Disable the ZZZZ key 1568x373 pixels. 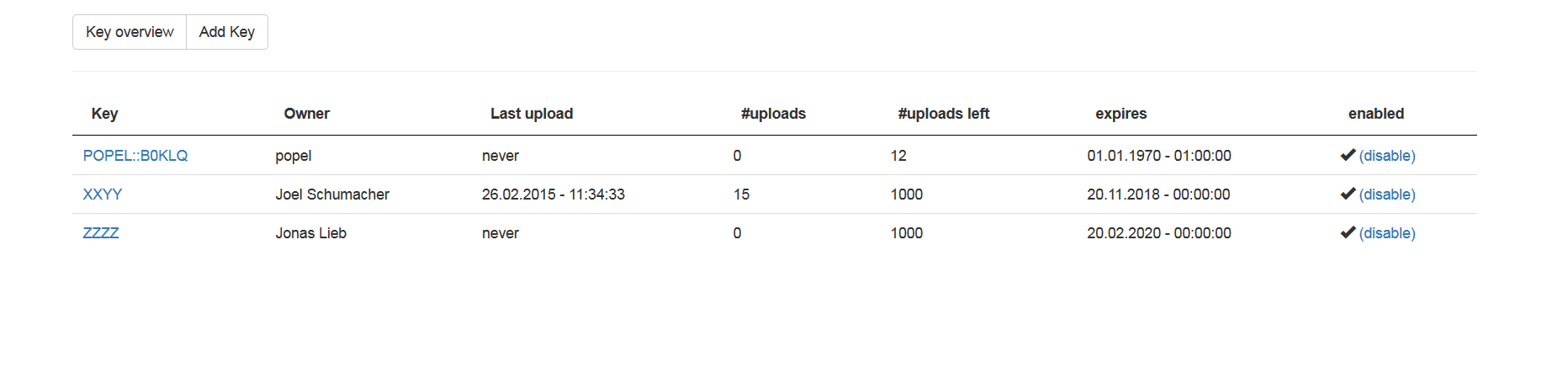[x=1387, y=233]
